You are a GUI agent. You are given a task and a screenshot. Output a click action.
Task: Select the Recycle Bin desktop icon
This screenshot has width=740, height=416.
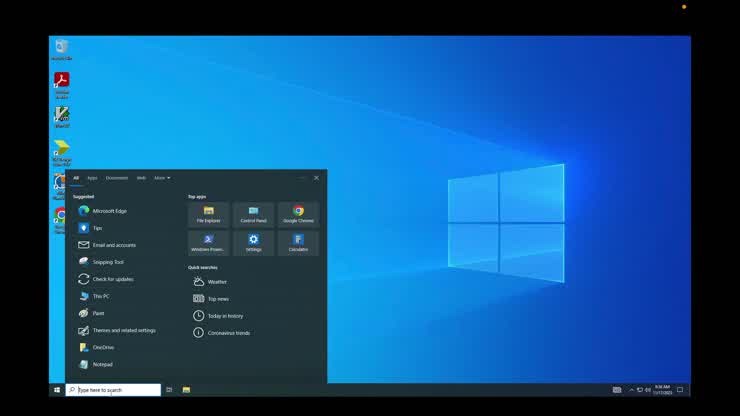pos(61,49)
